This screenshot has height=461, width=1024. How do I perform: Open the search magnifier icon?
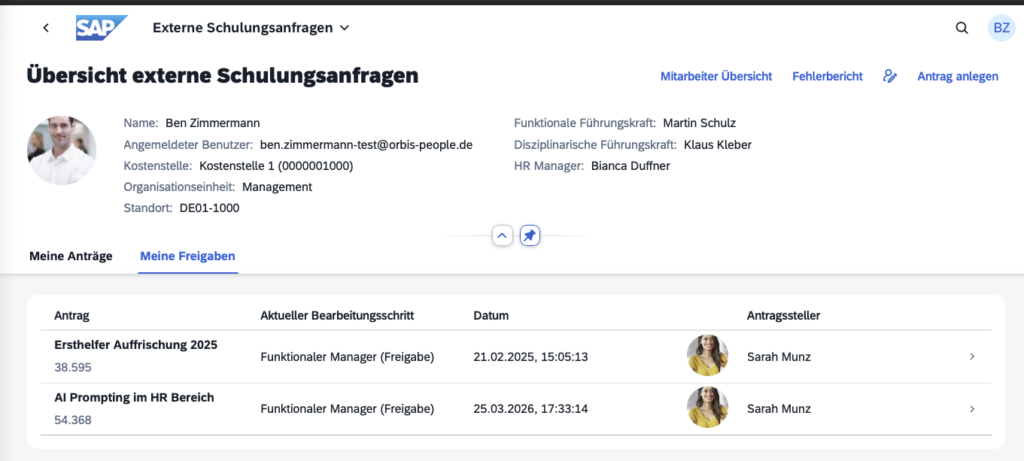coord(962,28)
